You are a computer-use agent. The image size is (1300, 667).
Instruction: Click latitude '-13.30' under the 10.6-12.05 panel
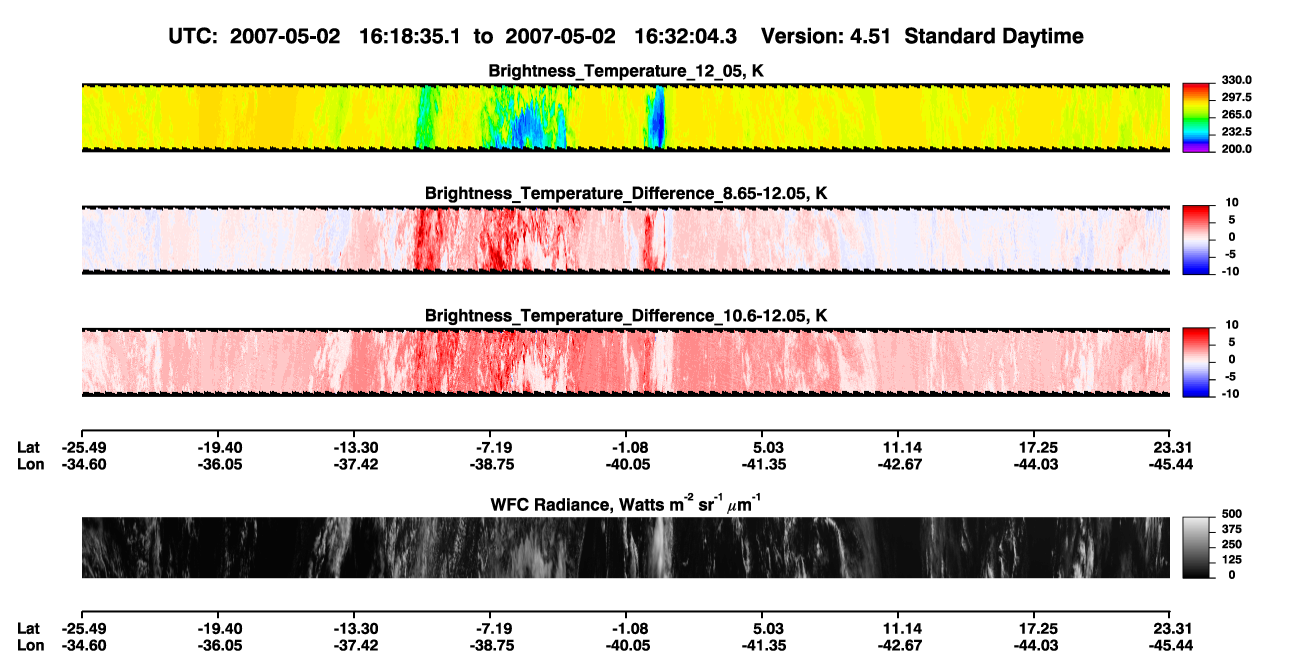tap(358, 447)
